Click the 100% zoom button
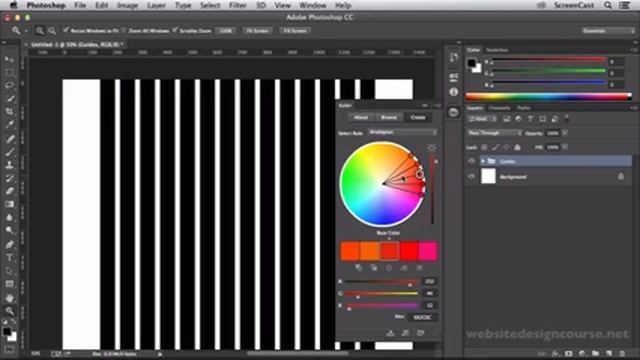This screenshot has width=640, height=360. tap(226, 31)
